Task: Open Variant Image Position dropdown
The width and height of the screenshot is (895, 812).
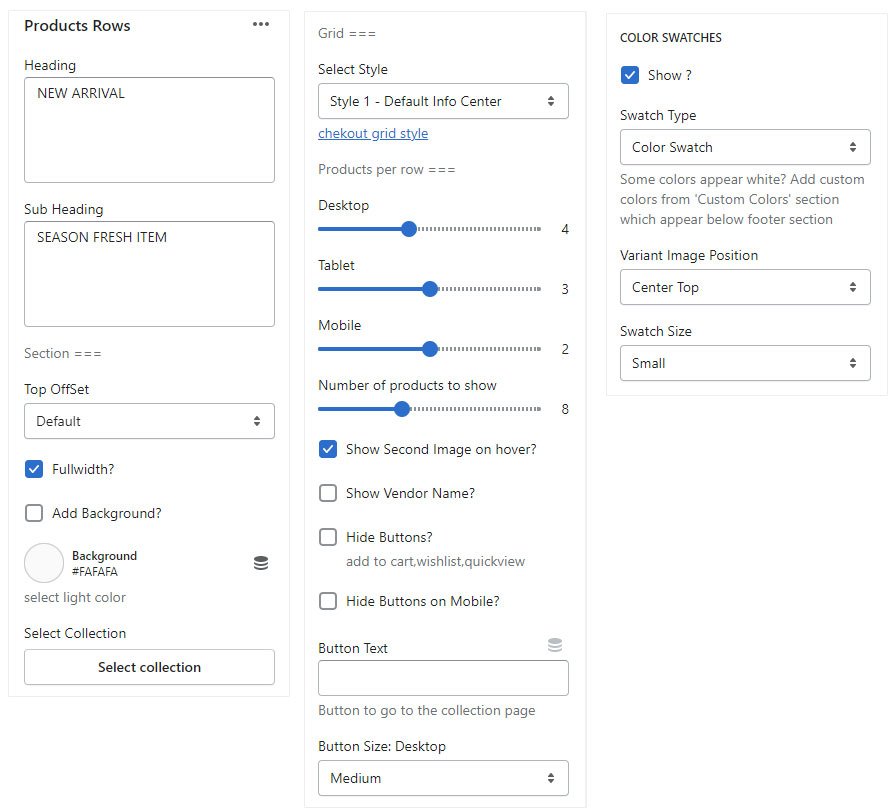Action: point(745,287)
